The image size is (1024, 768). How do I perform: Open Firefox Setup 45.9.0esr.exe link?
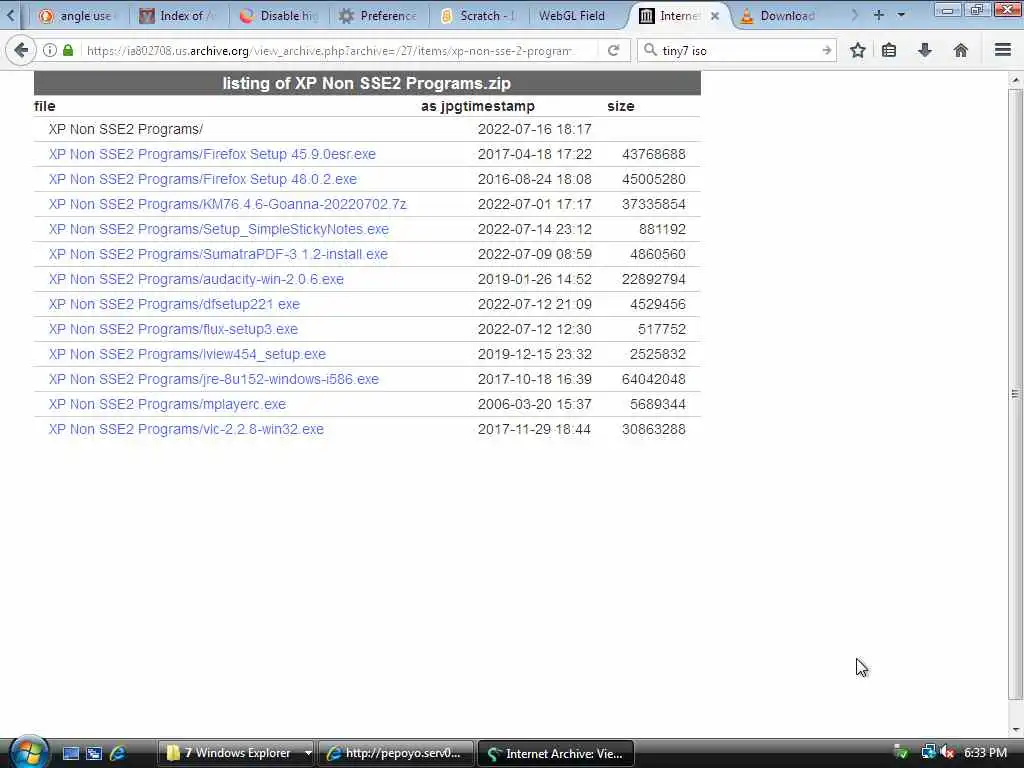212,154
